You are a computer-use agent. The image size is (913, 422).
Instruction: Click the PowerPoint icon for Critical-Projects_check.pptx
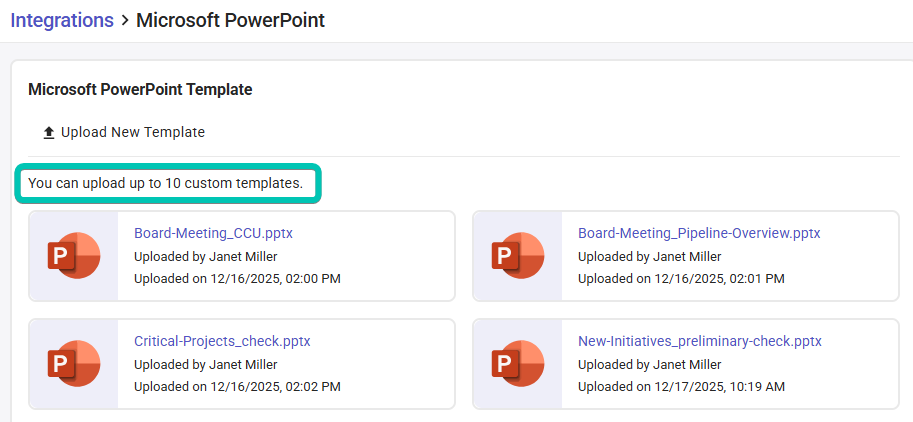73,364
